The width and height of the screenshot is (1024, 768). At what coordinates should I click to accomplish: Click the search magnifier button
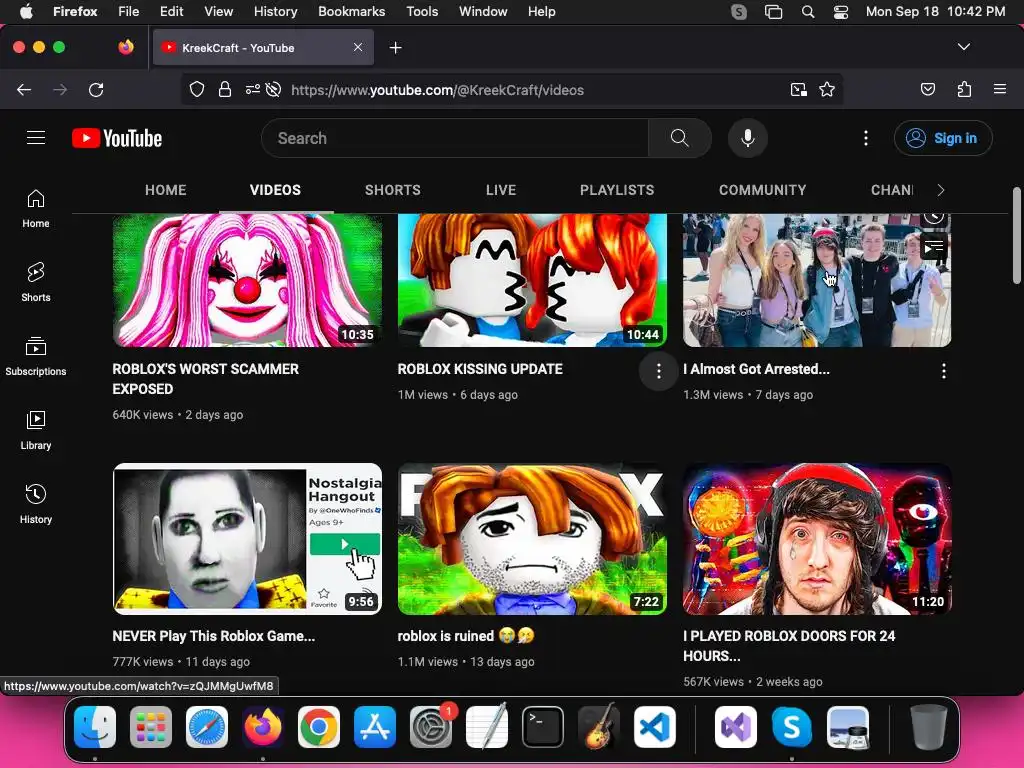coord(680,138)
